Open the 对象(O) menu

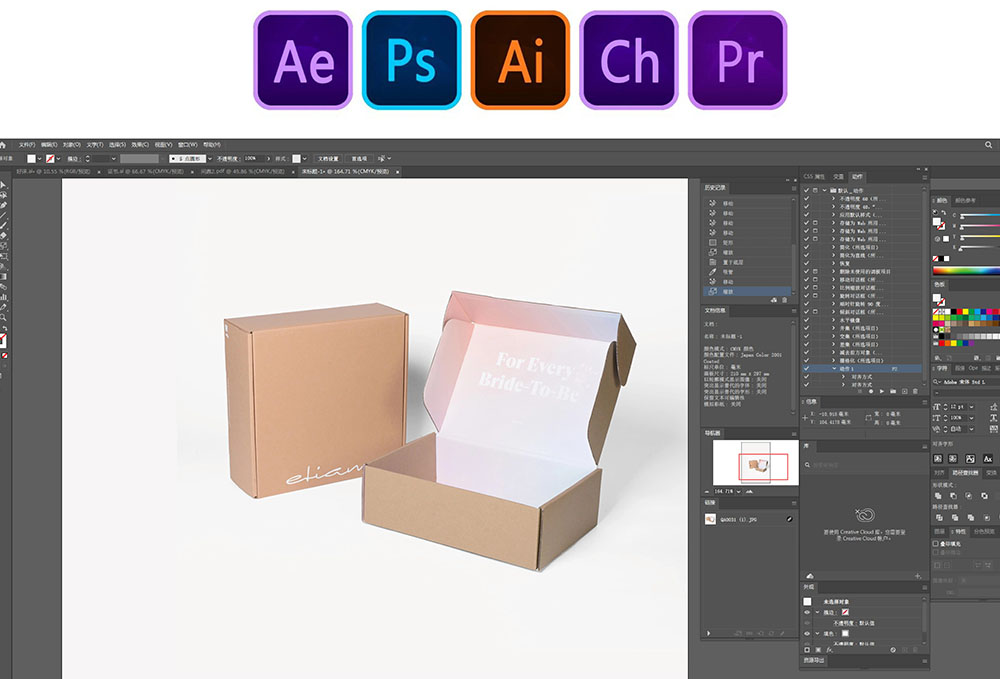(x=71, y=145)
